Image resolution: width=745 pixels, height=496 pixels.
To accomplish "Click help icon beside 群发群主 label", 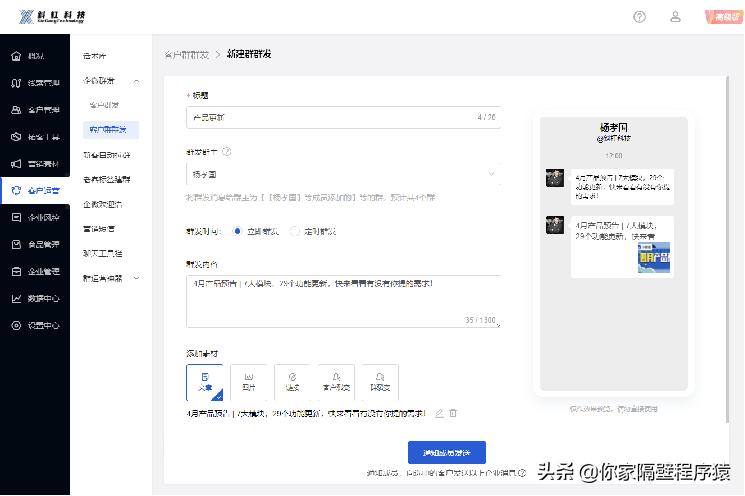I will [227, 152].
